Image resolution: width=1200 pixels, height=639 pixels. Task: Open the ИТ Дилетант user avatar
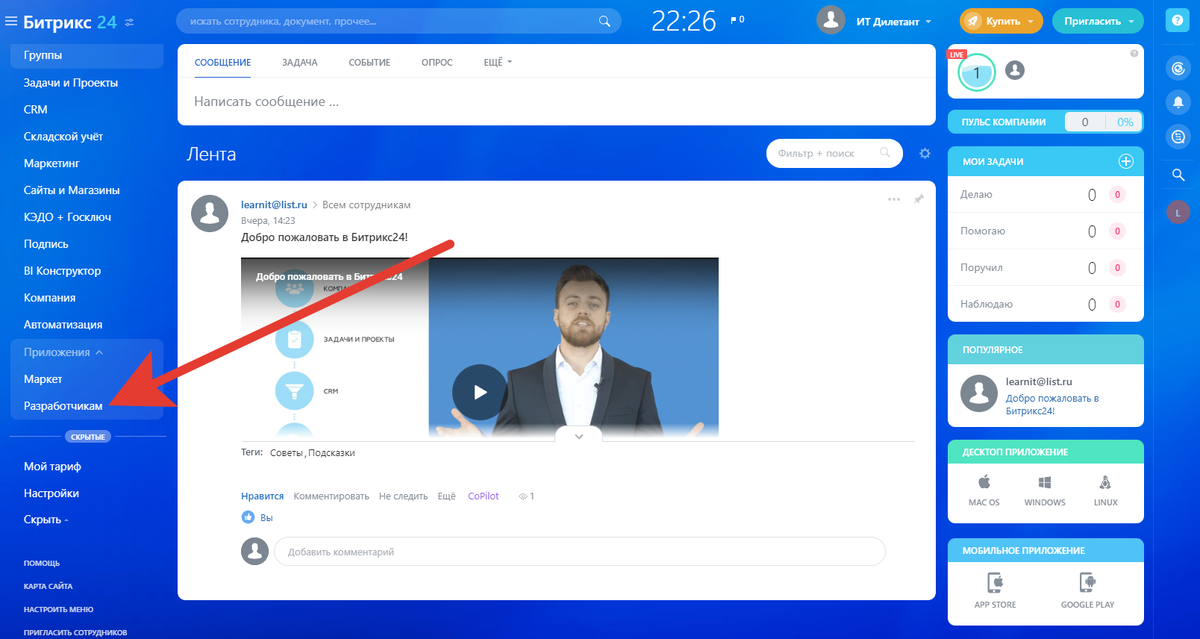pos(832,20)
